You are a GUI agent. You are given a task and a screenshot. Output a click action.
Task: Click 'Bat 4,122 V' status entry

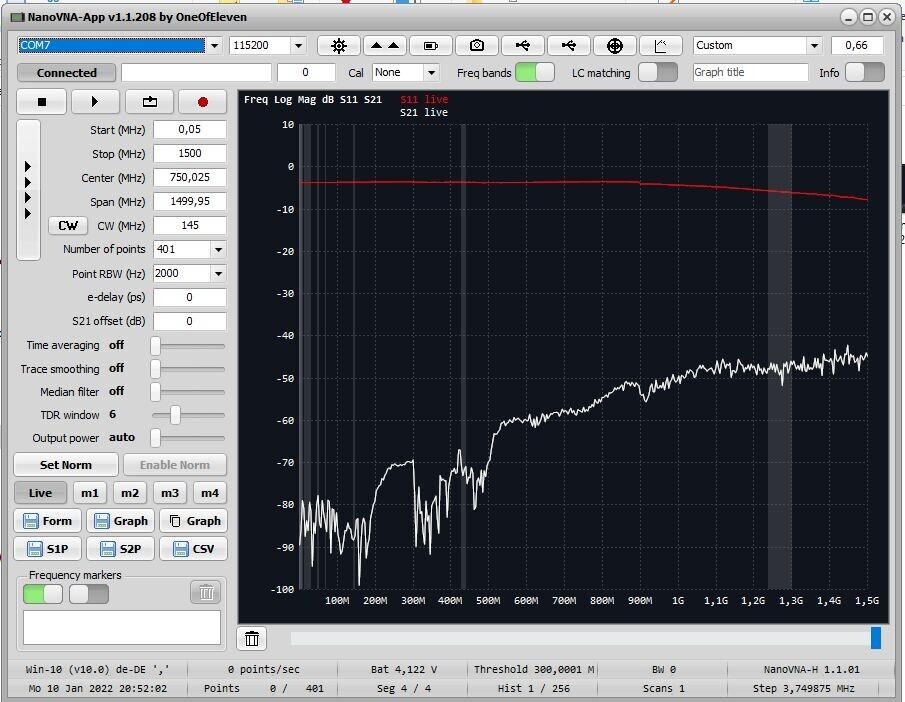(x=403, y=670)
